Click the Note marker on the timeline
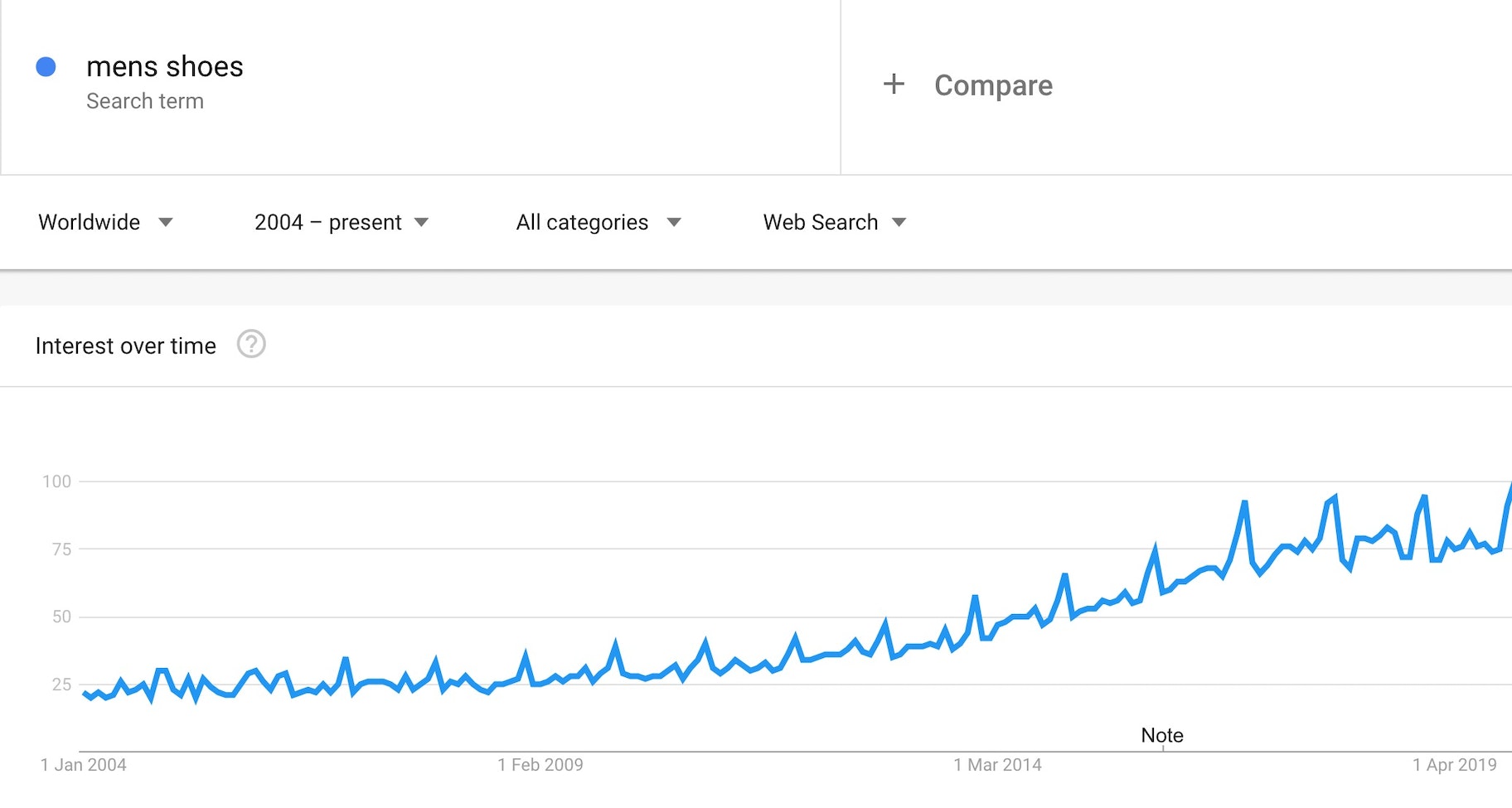The height and width of the screenshot is (808, 1512). click(x=1162, y=736)
